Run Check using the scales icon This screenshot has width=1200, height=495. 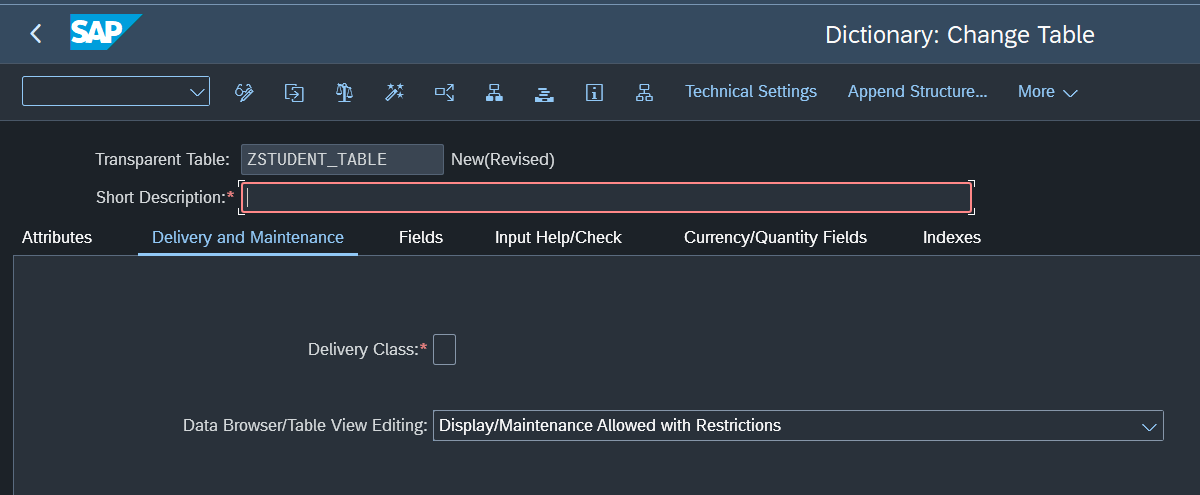point(344,92)
